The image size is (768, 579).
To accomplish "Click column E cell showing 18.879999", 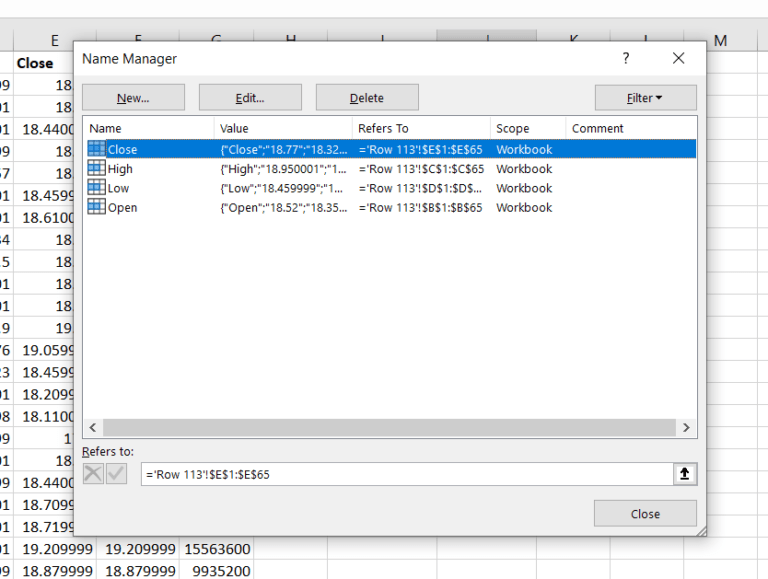I will click(55, 571).
